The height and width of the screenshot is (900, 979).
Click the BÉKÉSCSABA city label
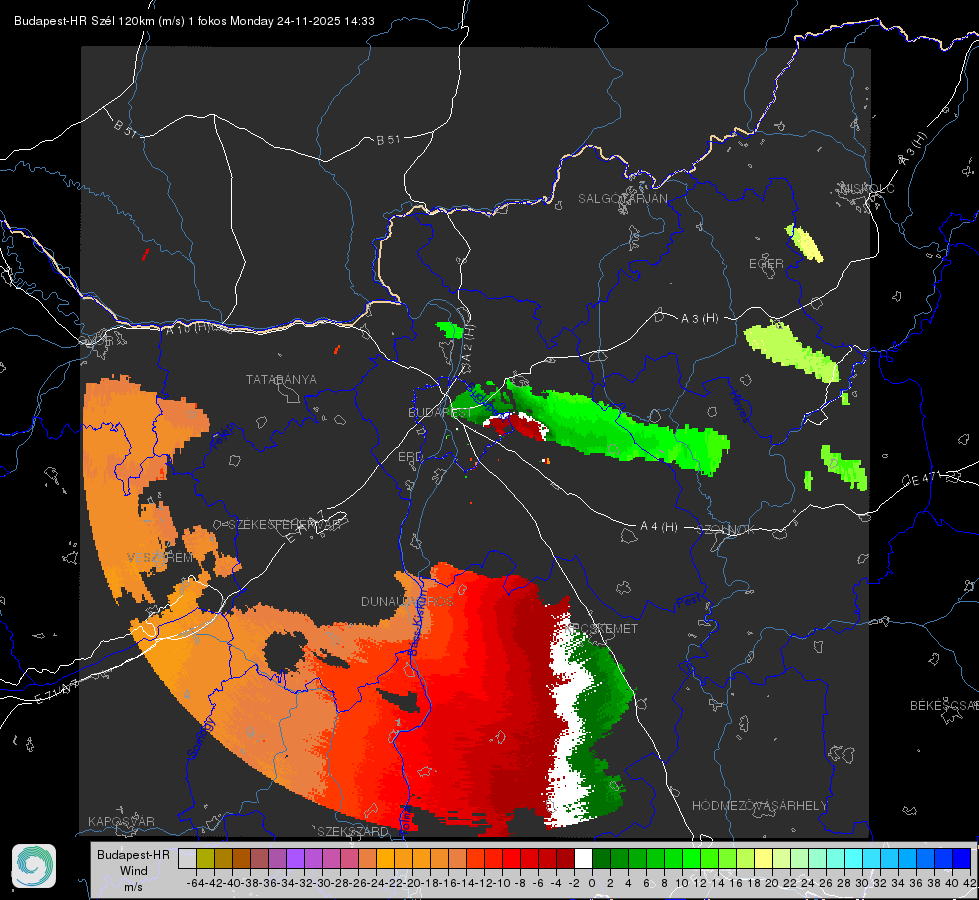(944, 706)
